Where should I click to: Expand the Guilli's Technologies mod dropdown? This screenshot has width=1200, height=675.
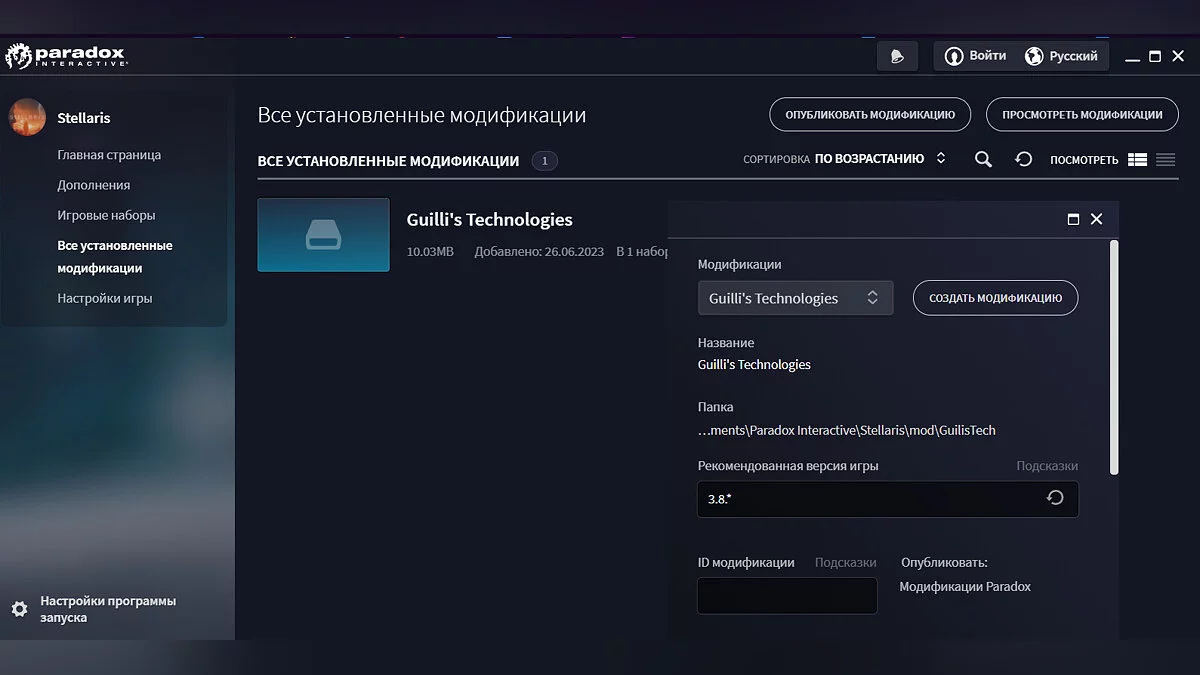pos(794,298)
